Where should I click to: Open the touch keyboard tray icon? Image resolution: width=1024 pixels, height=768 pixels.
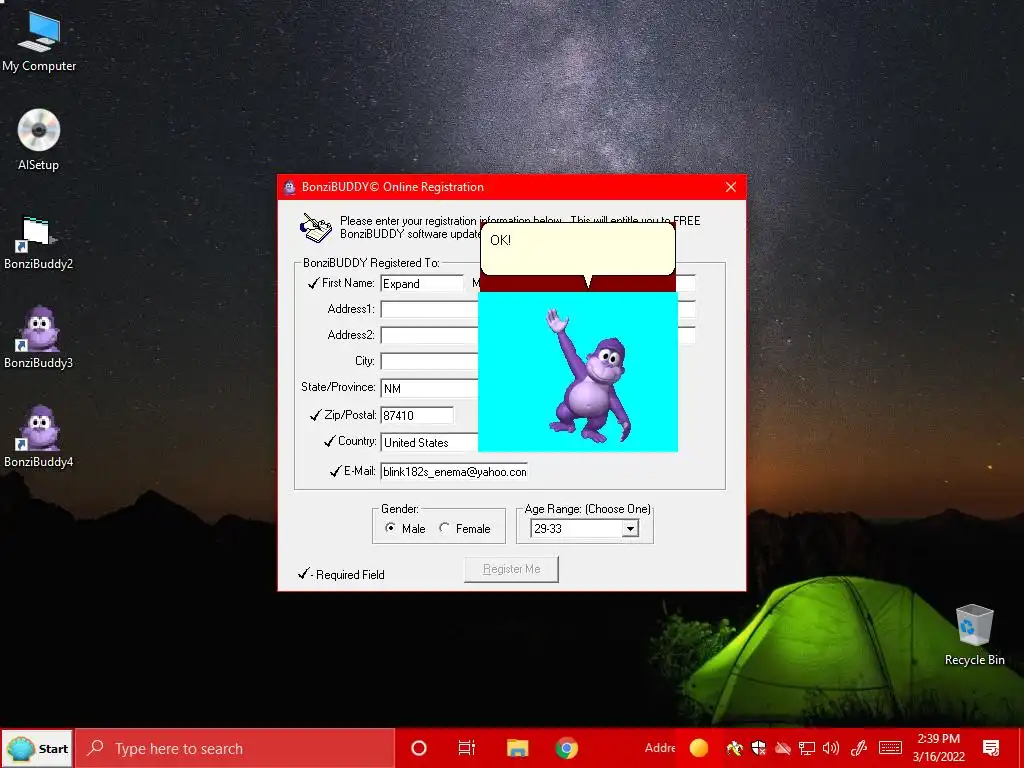click(889, 748)
